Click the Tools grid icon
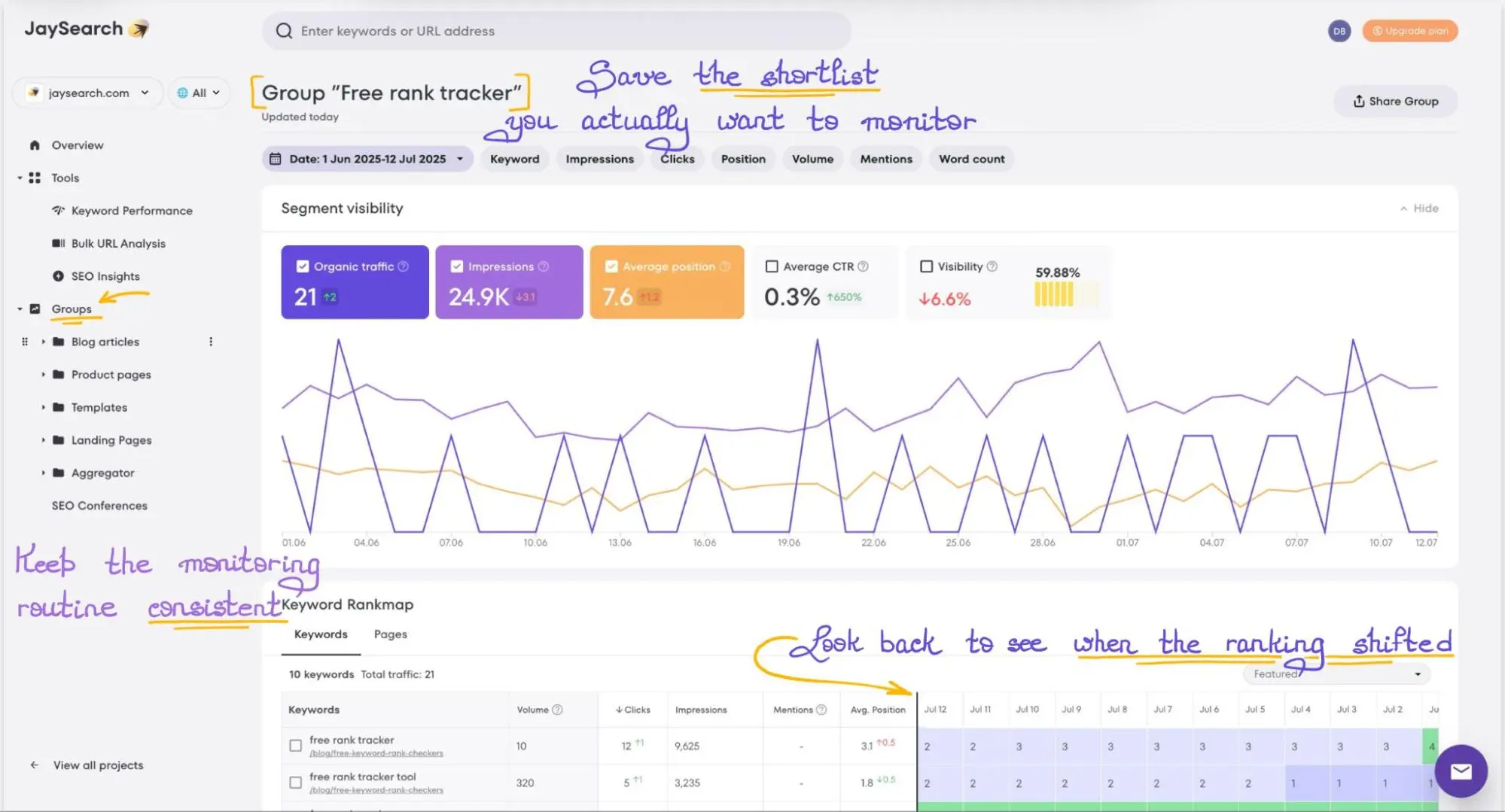 click(x=35, y=178)
